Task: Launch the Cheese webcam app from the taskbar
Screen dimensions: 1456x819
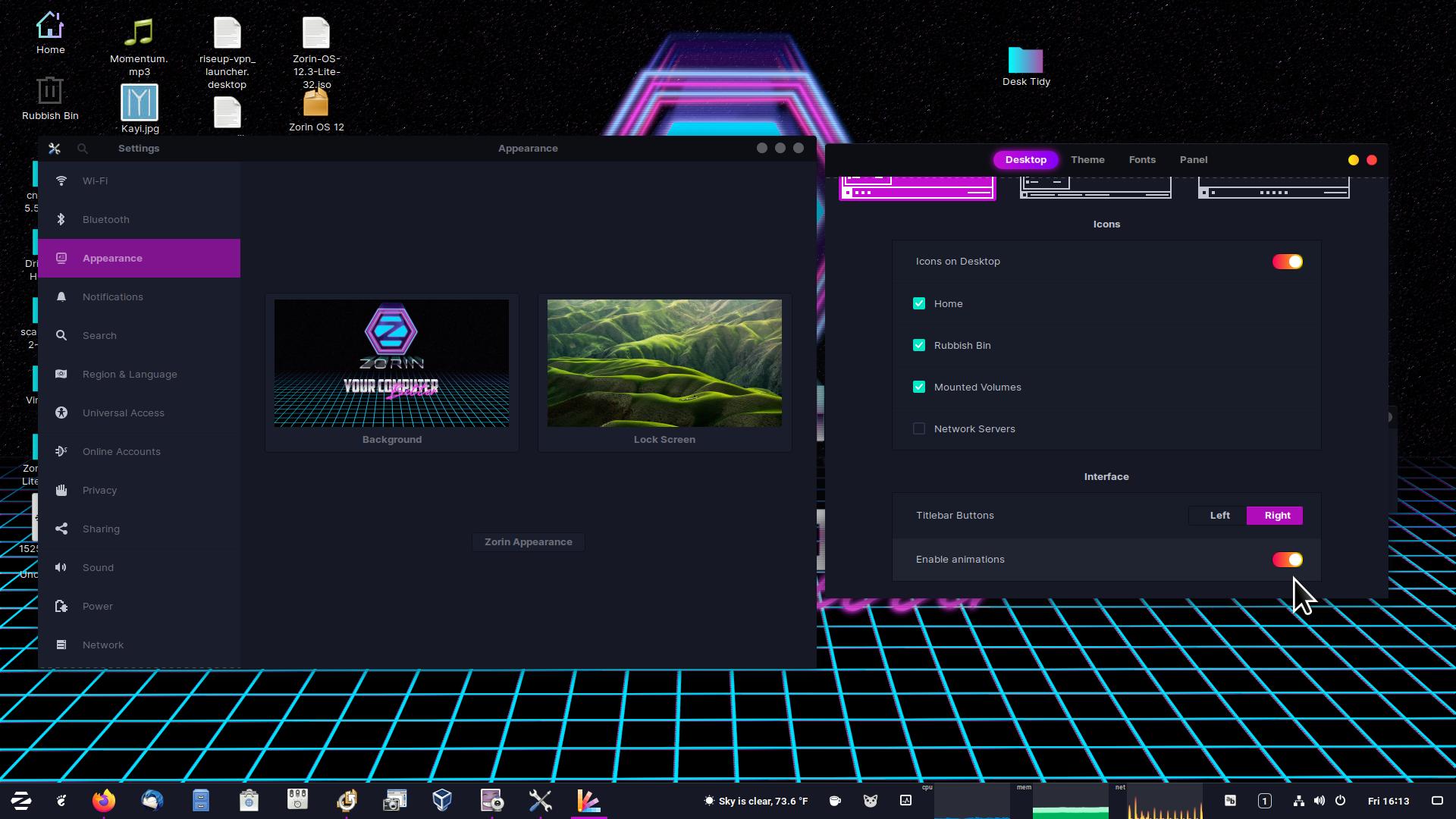Action: pos(491,801)
